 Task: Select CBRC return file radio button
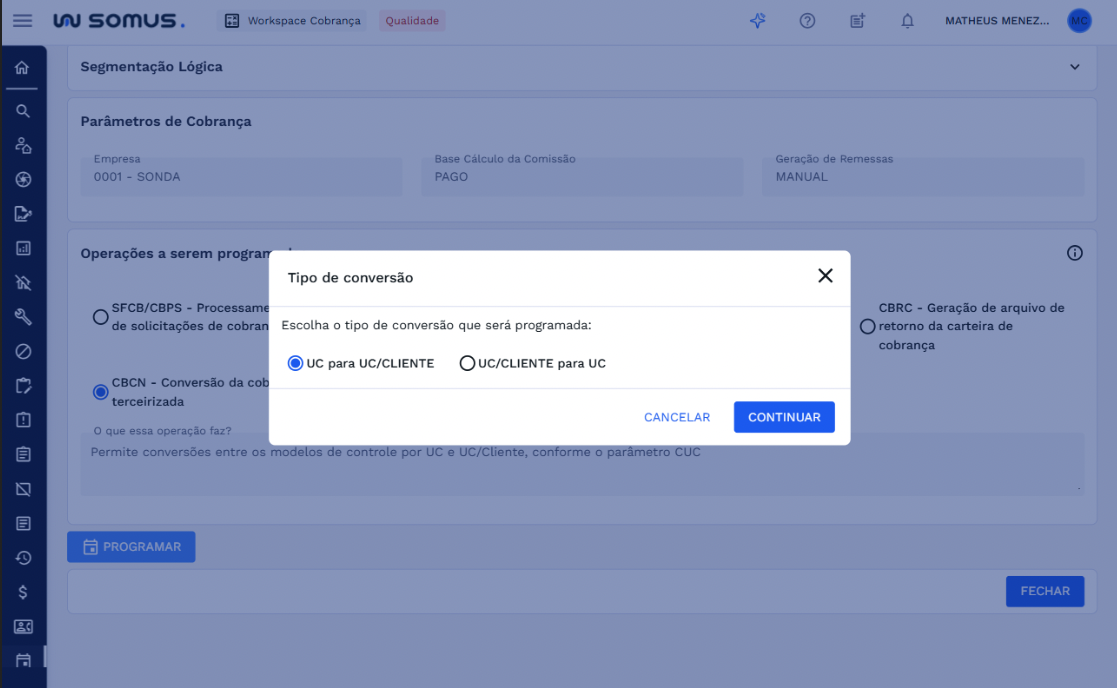click(867, 326)
